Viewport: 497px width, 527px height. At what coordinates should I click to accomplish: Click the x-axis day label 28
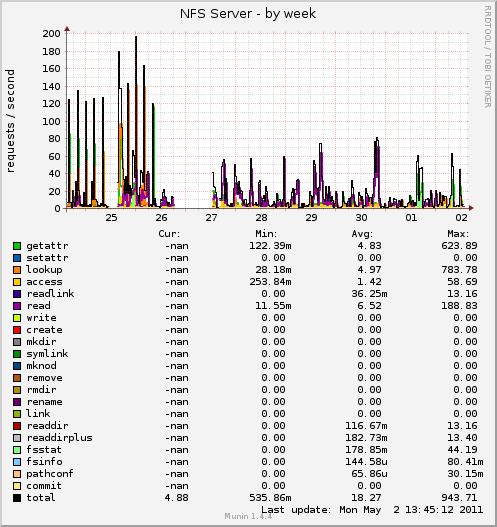[x=261, y=218]
